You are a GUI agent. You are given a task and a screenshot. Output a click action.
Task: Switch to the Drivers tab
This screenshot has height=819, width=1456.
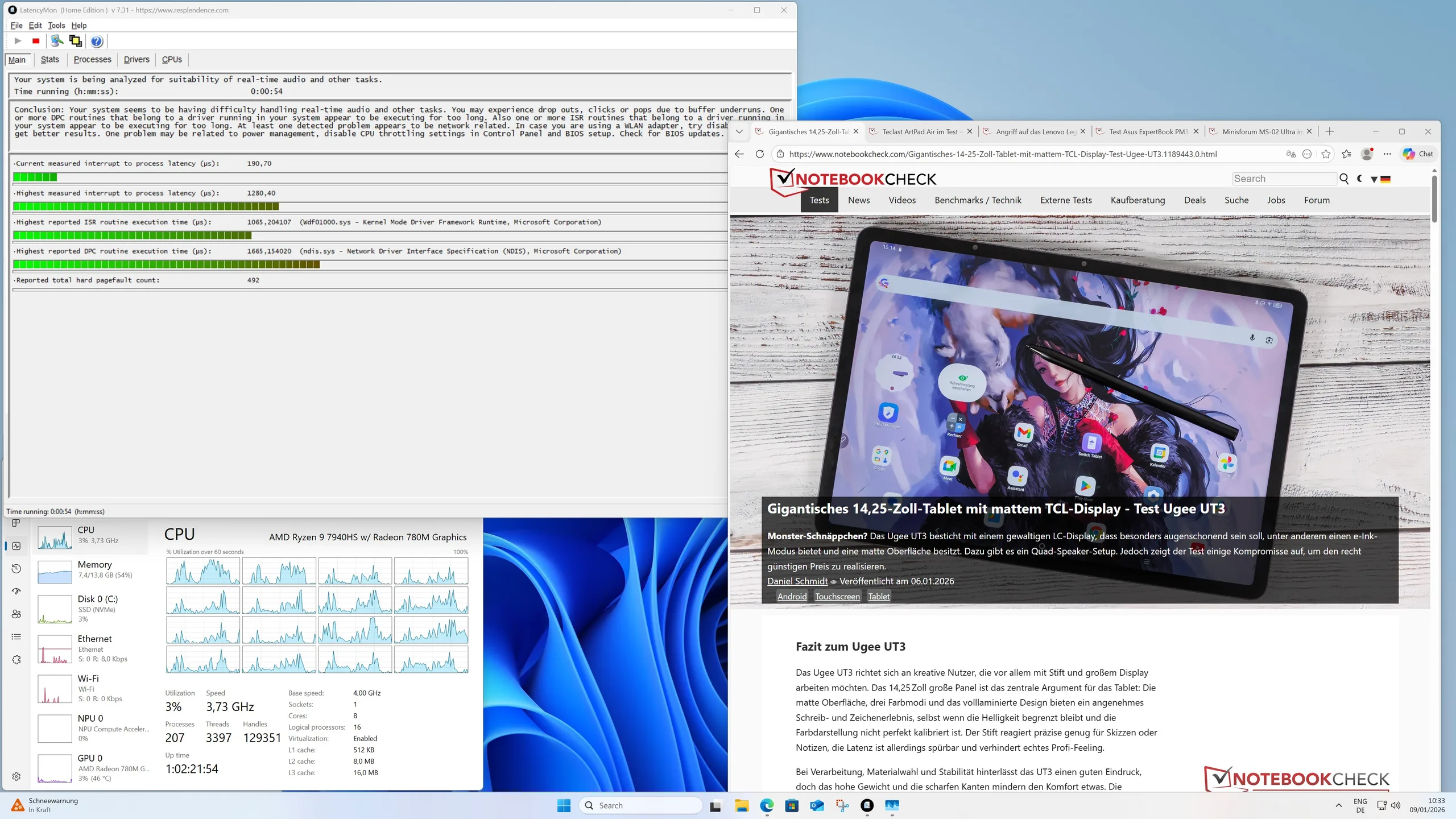(136, 60)
